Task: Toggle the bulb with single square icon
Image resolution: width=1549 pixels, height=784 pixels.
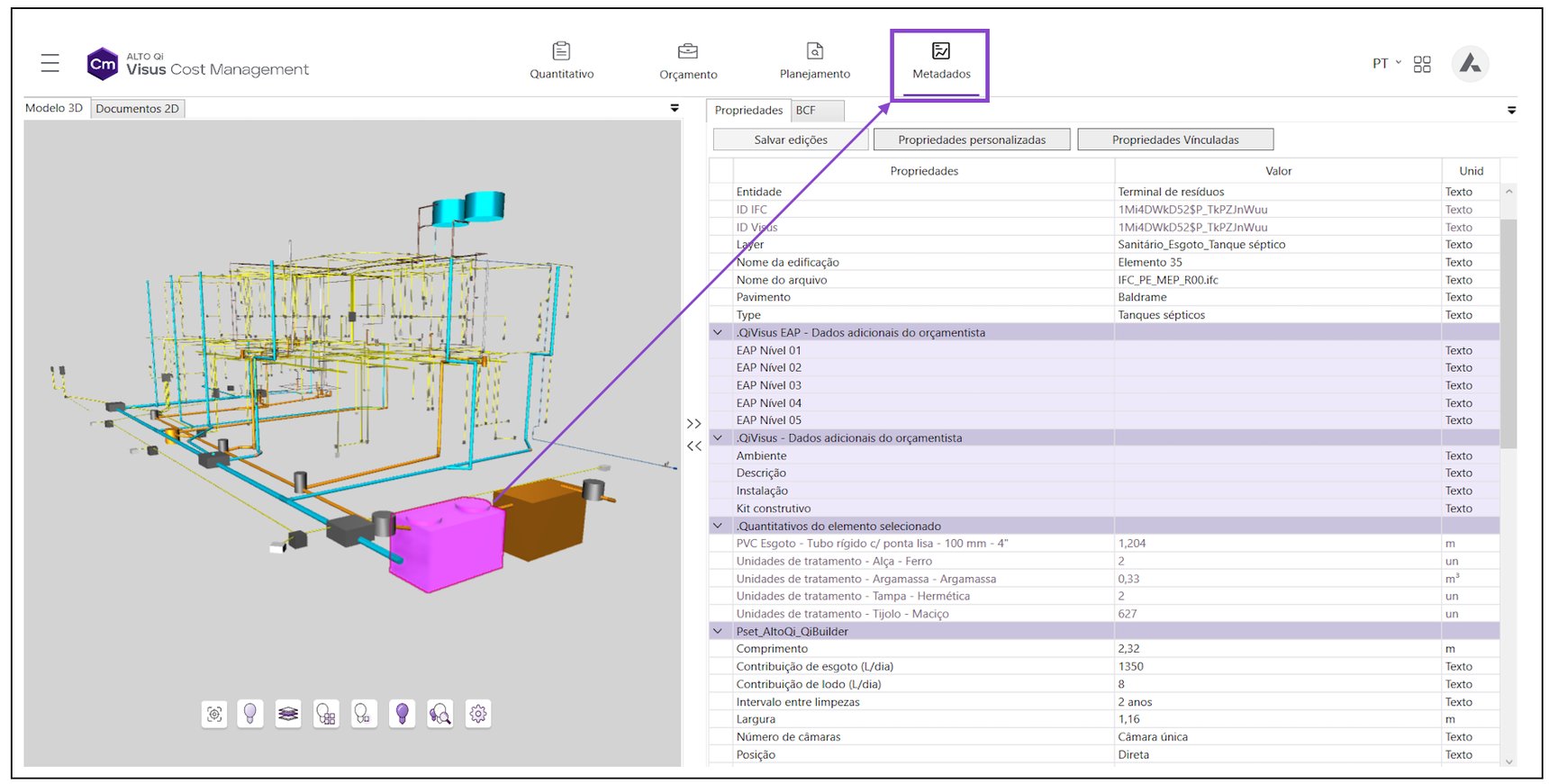Action: 364,714
